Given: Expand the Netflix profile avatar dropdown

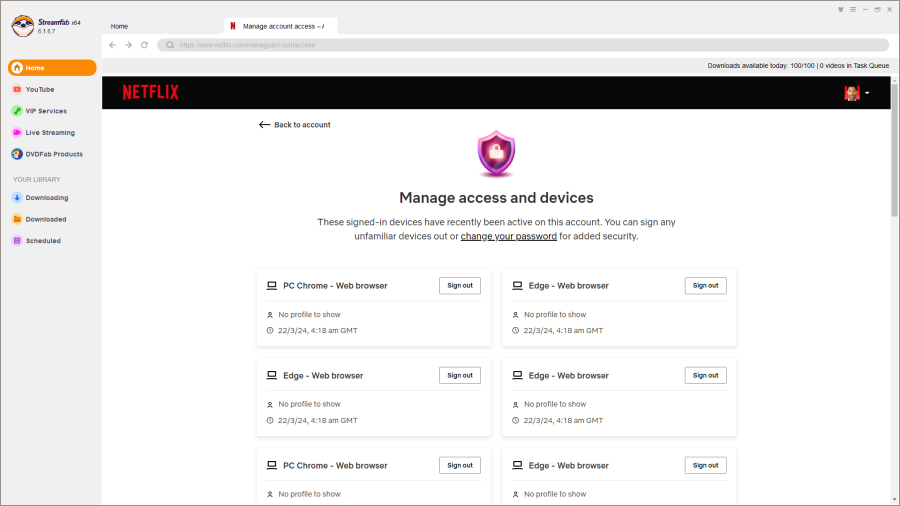Looking at the screenshot, I should [x=856, y=93].
